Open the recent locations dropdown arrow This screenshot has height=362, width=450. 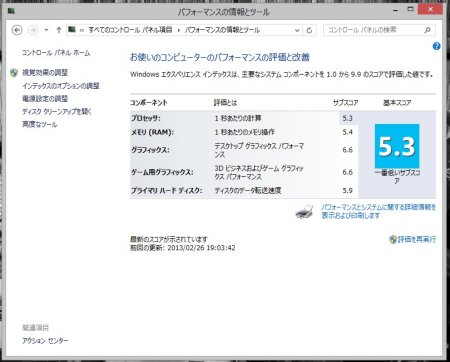[x=46, y=30]
